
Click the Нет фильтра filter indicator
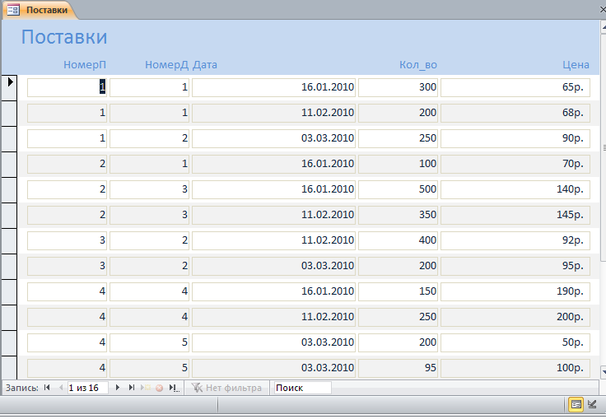coord(227,388)
